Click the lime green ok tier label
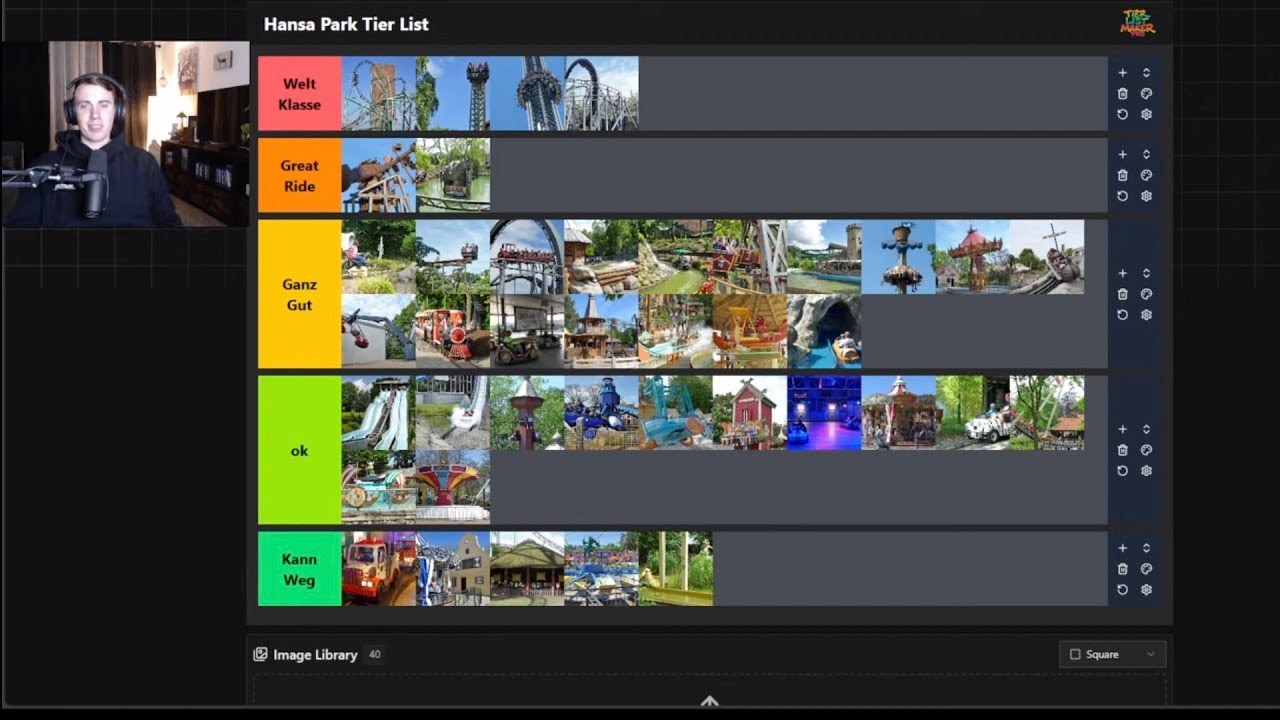The image size is (1280, 720). (x=300, y=450)
